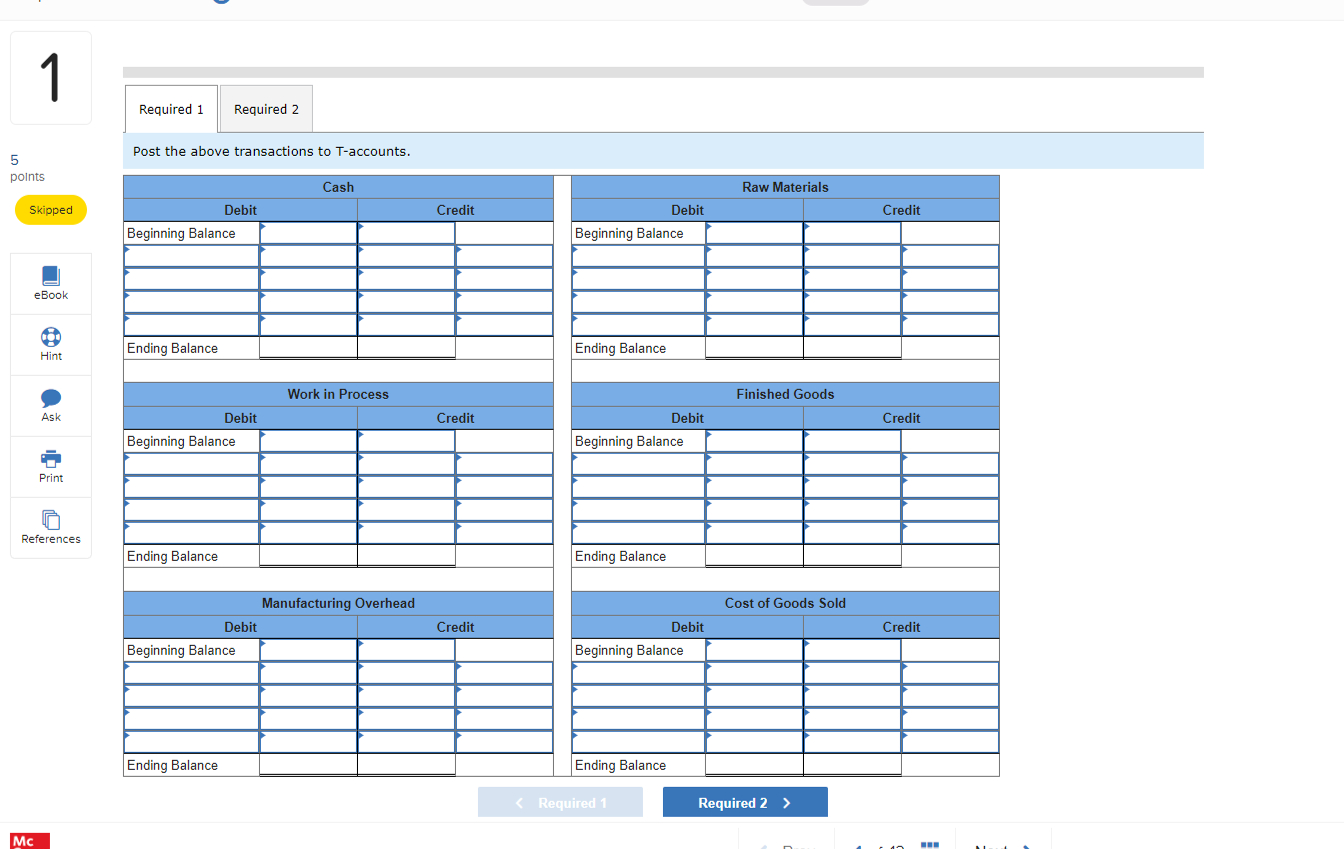Switch to the Required 1 tab

[x=171, y=109]
